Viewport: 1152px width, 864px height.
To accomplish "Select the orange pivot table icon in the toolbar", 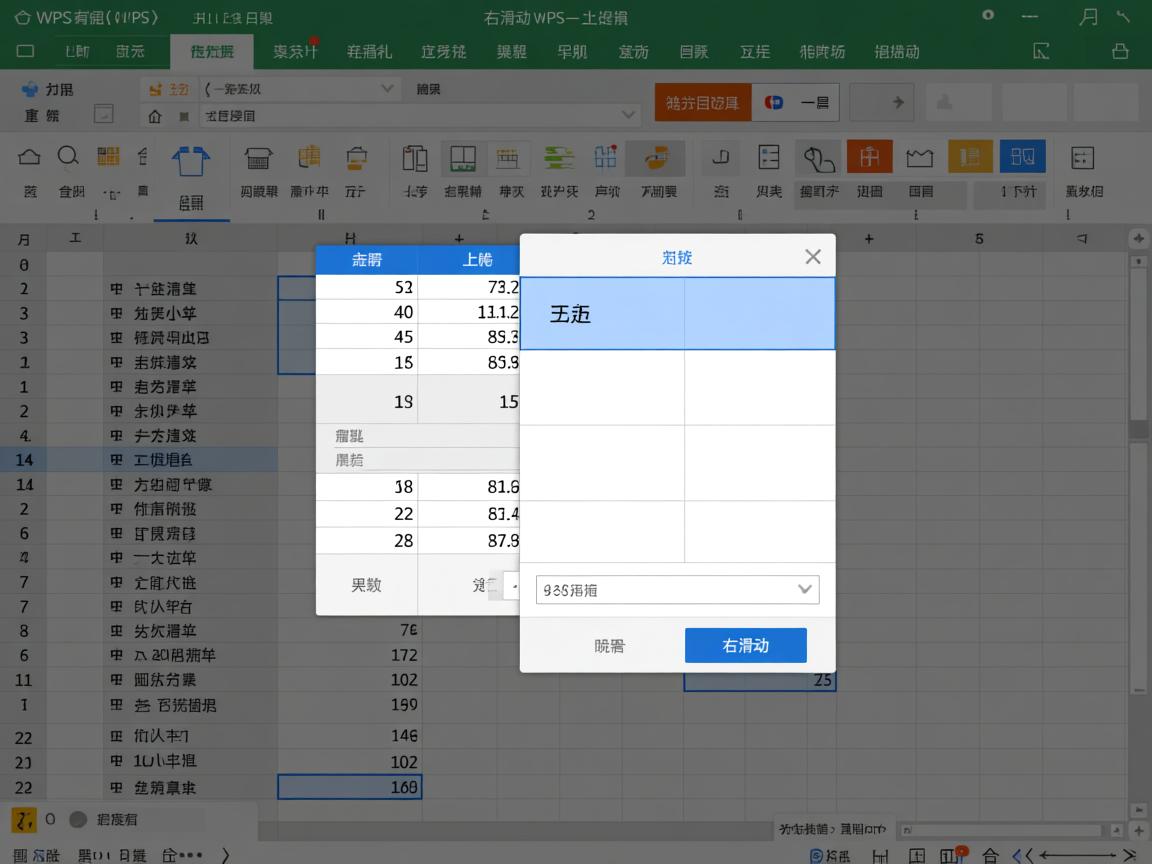I will [869, 157].
